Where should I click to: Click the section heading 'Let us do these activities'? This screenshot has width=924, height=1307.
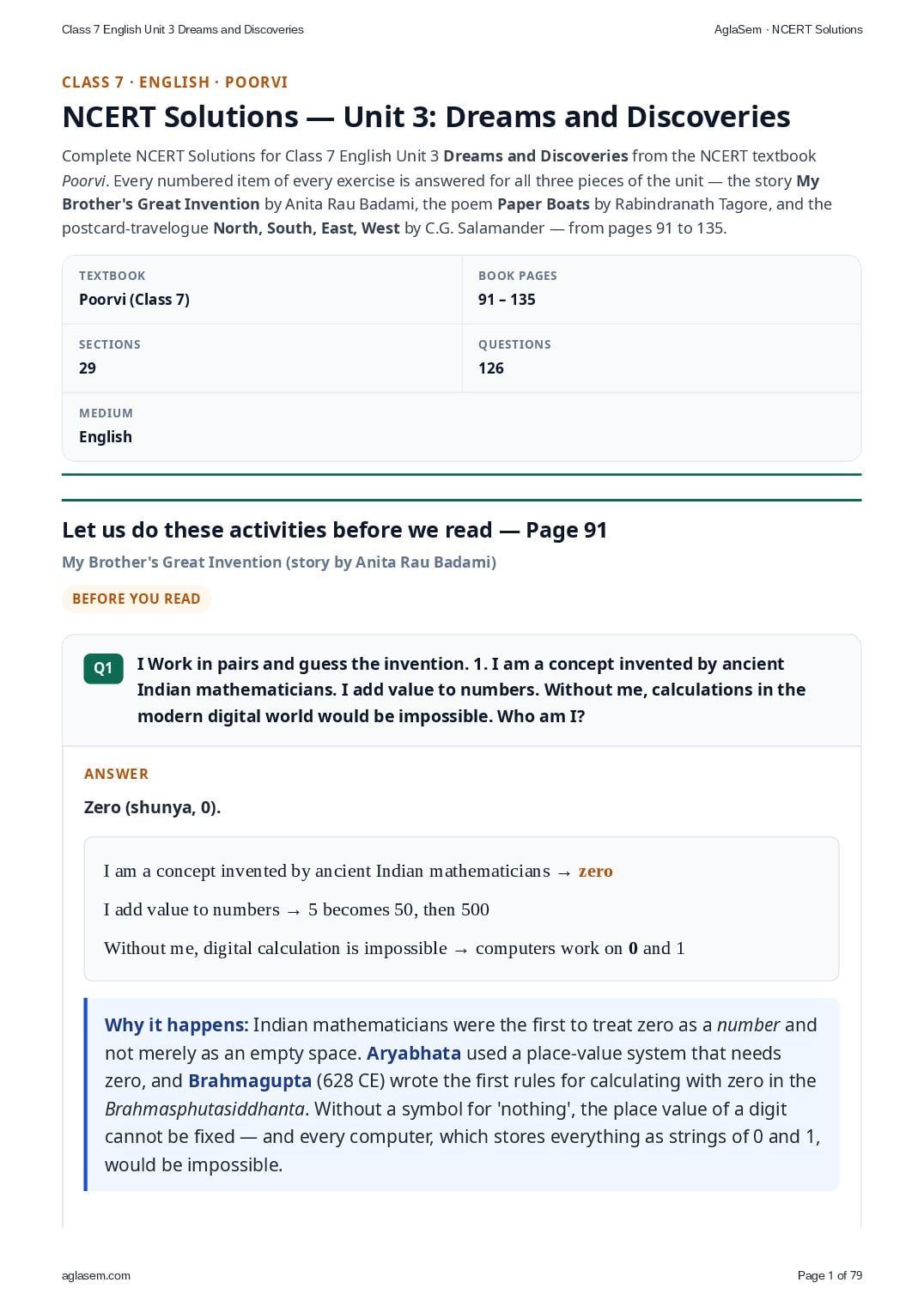[334, 530]
